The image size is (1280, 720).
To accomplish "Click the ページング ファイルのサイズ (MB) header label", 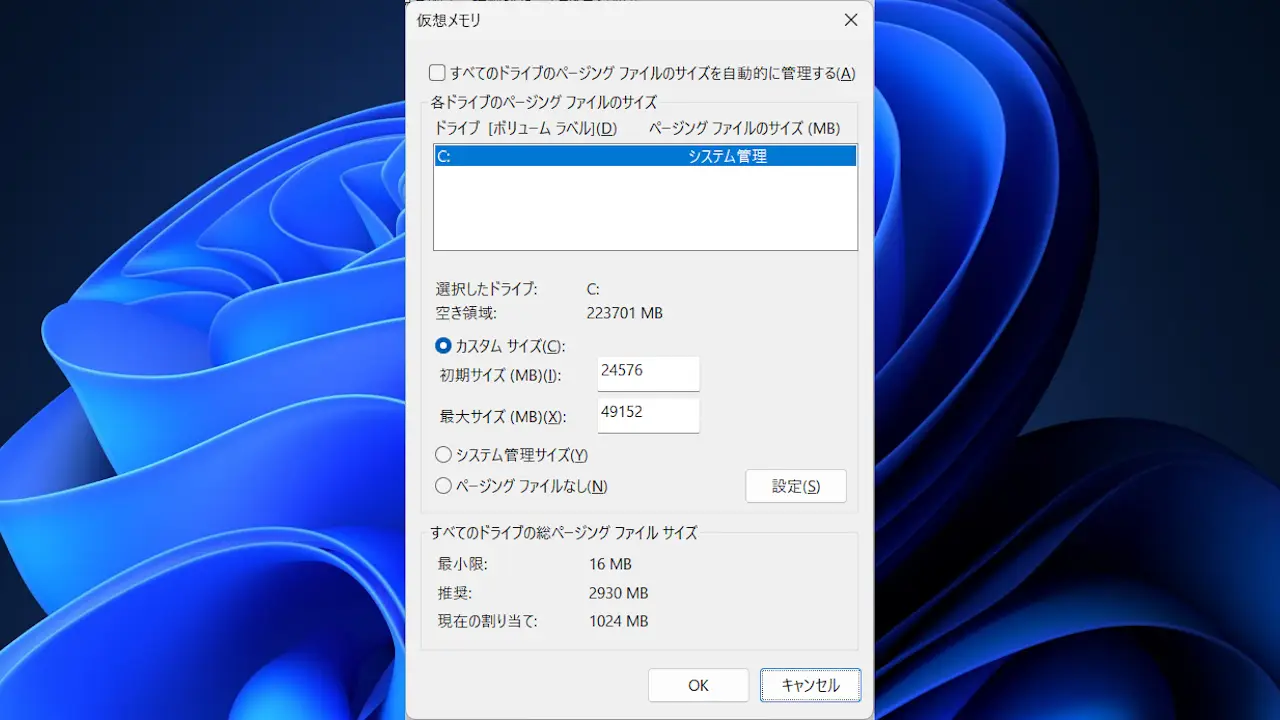I will [744, 128].
